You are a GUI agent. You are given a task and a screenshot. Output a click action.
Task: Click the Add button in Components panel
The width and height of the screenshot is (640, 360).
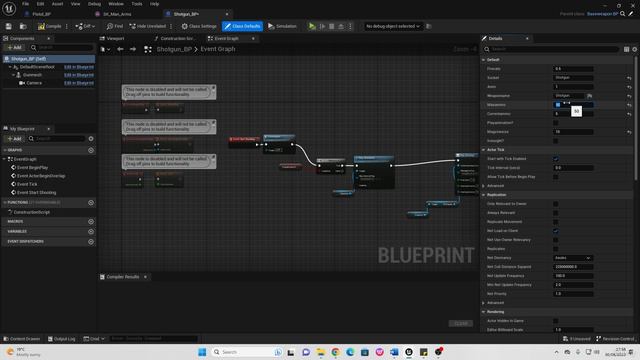tap(14, 47)
